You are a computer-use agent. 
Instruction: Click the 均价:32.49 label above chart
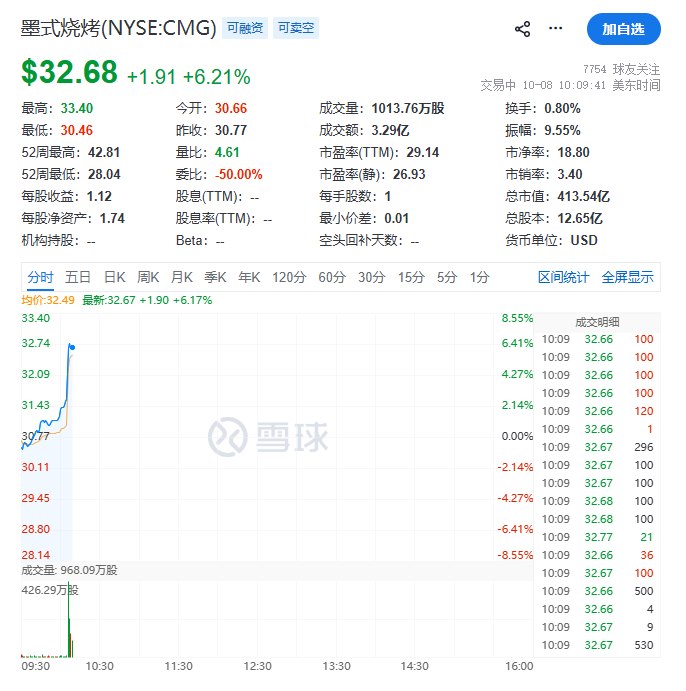point(48,301)
